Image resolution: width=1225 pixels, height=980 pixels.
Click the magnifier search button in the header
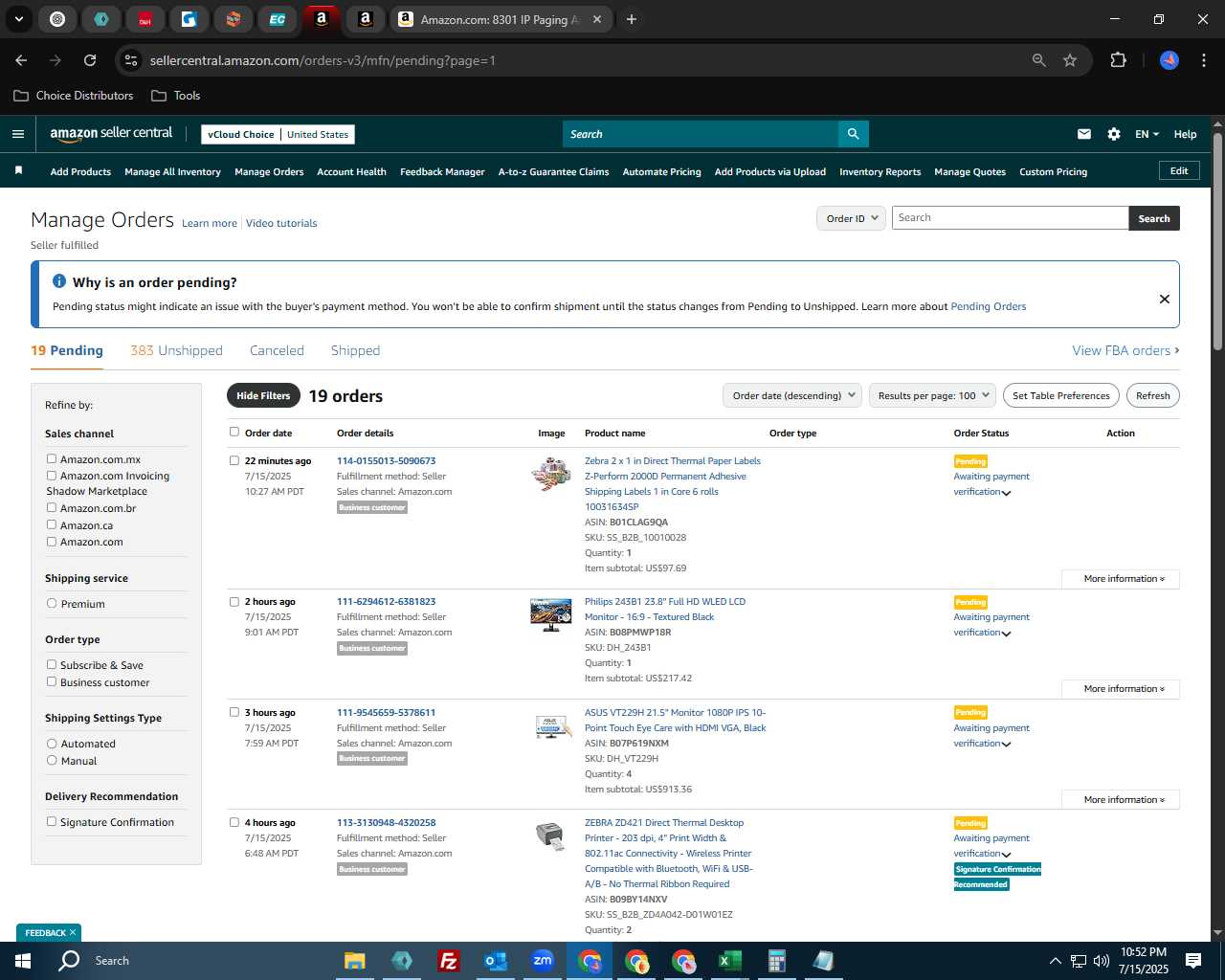coord(853,134)
